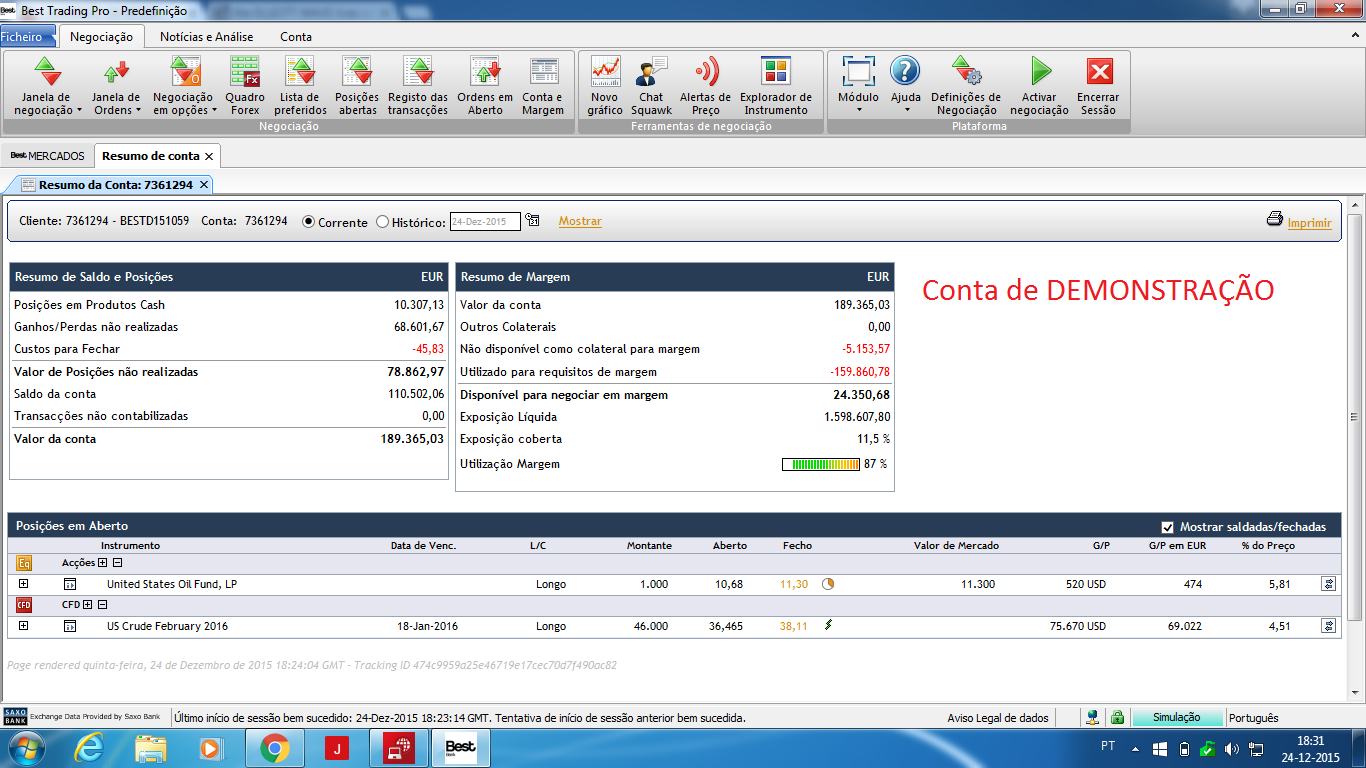Expand all in the CFD group

pyautogui.click(x=88, y=605)
